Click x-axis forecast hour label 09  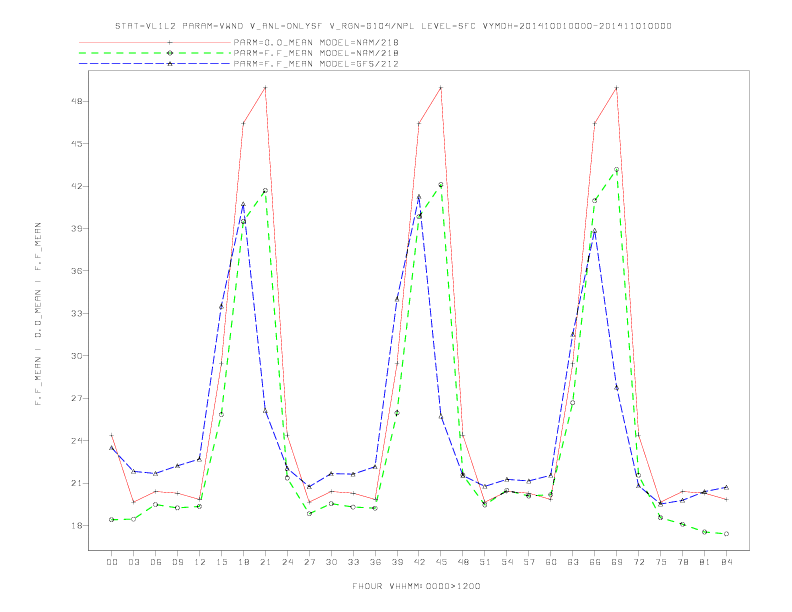(x=177, y=562)
